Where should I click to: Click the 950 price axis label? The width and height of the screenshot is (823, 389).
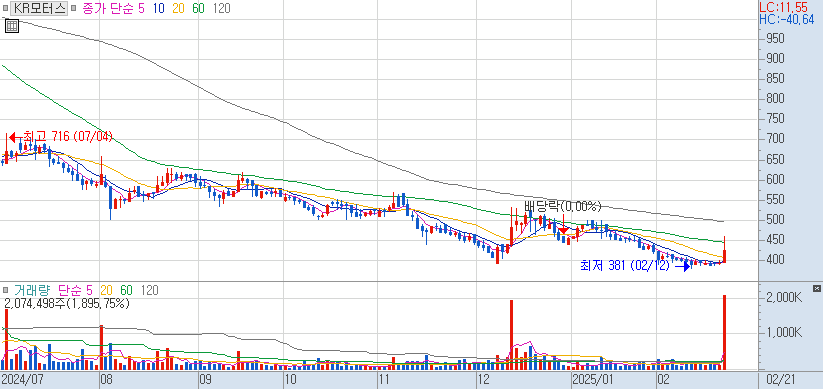(x=776, y=39)
